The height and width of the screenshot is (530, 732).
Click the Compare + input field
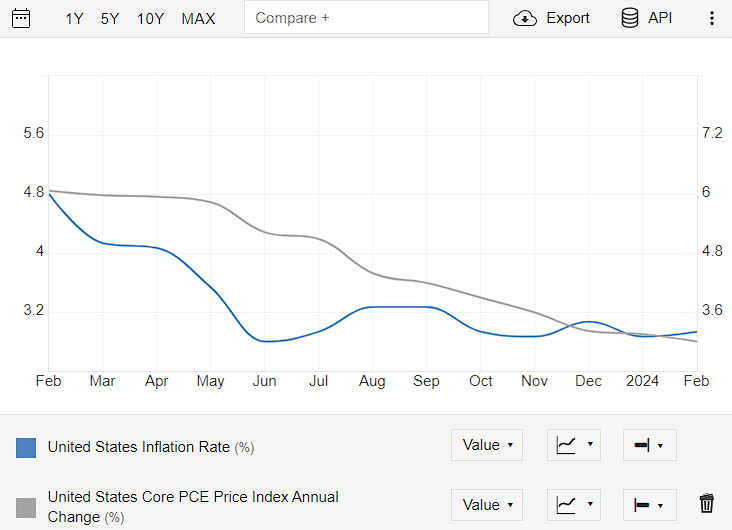366,17
